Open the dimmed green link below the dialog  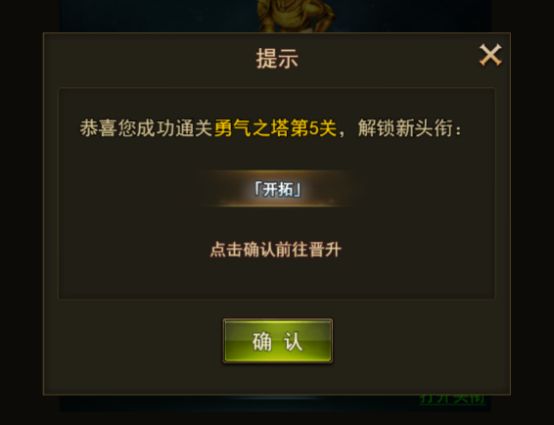click(x=452, y=399)
